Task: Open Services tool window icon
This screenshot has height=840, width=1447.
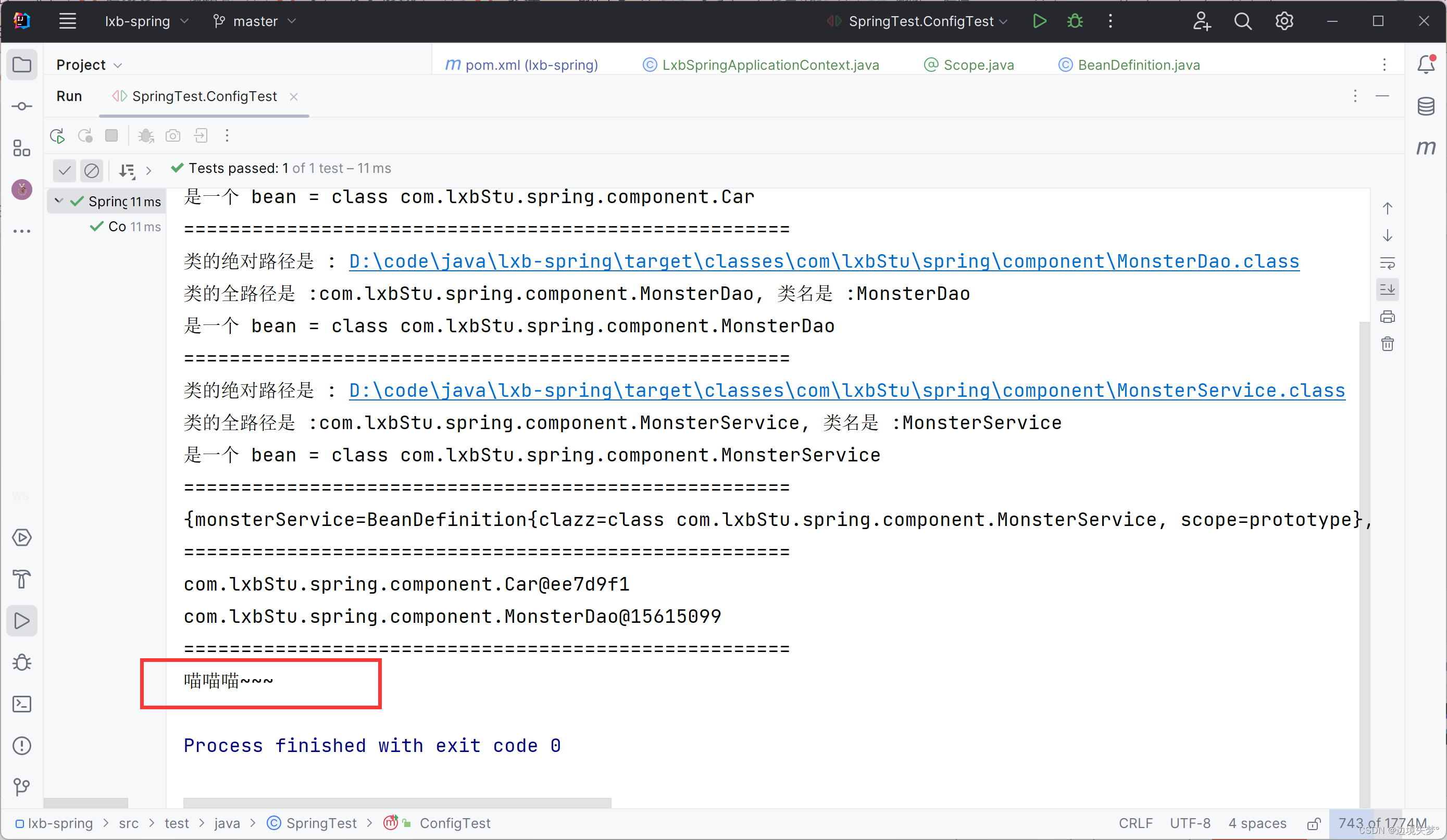Action: 22,537
